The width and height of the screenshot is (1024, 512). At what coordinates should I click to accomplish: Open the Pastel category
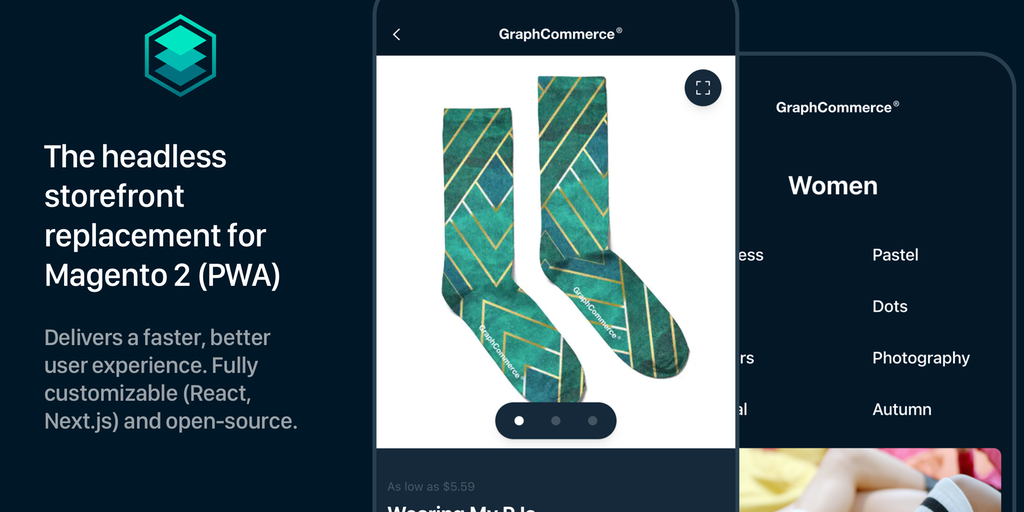pyautogui.click(x=895, y=255)
